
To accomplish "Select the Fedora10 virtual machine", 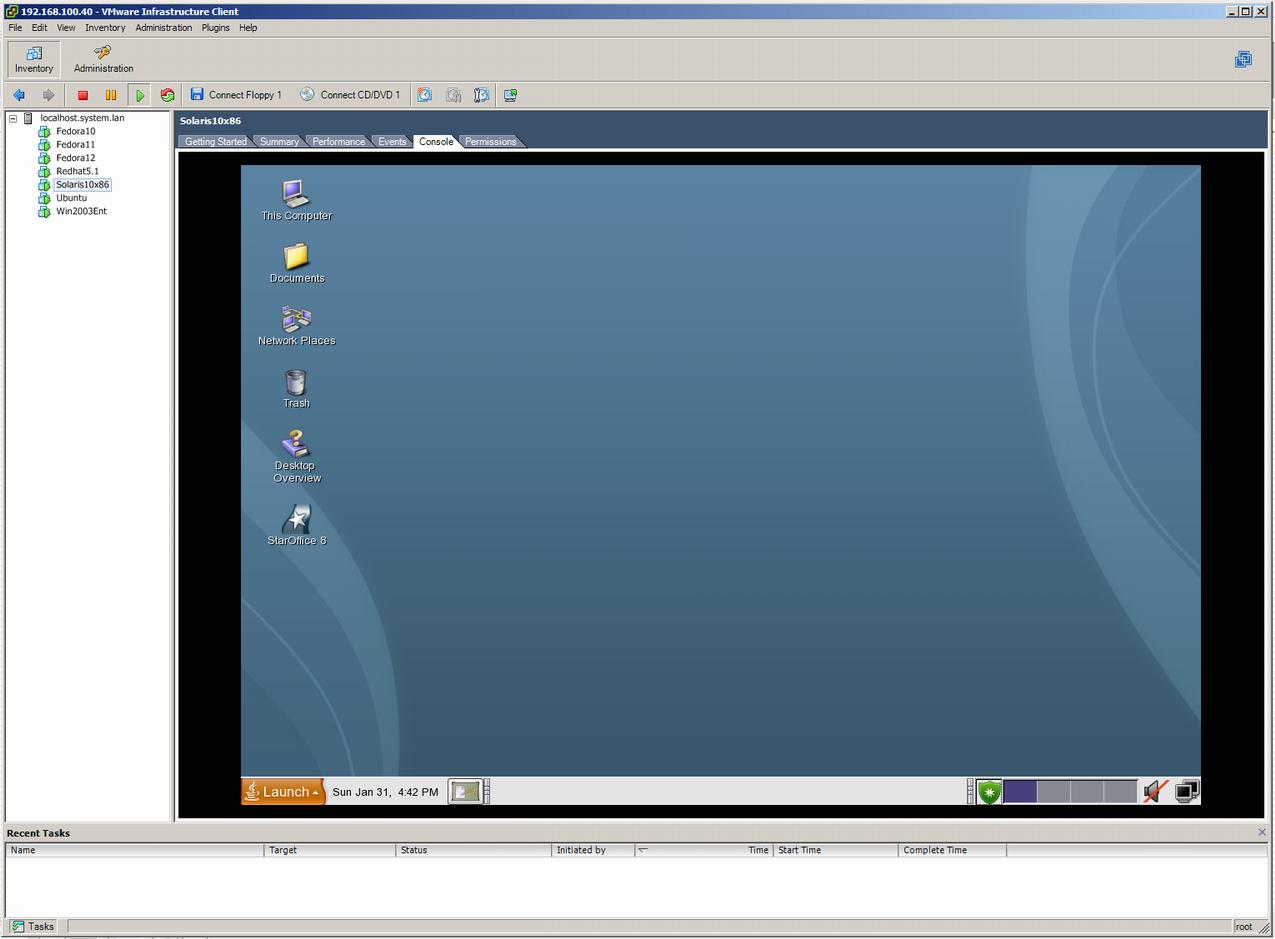I will [x=75, y=131].
